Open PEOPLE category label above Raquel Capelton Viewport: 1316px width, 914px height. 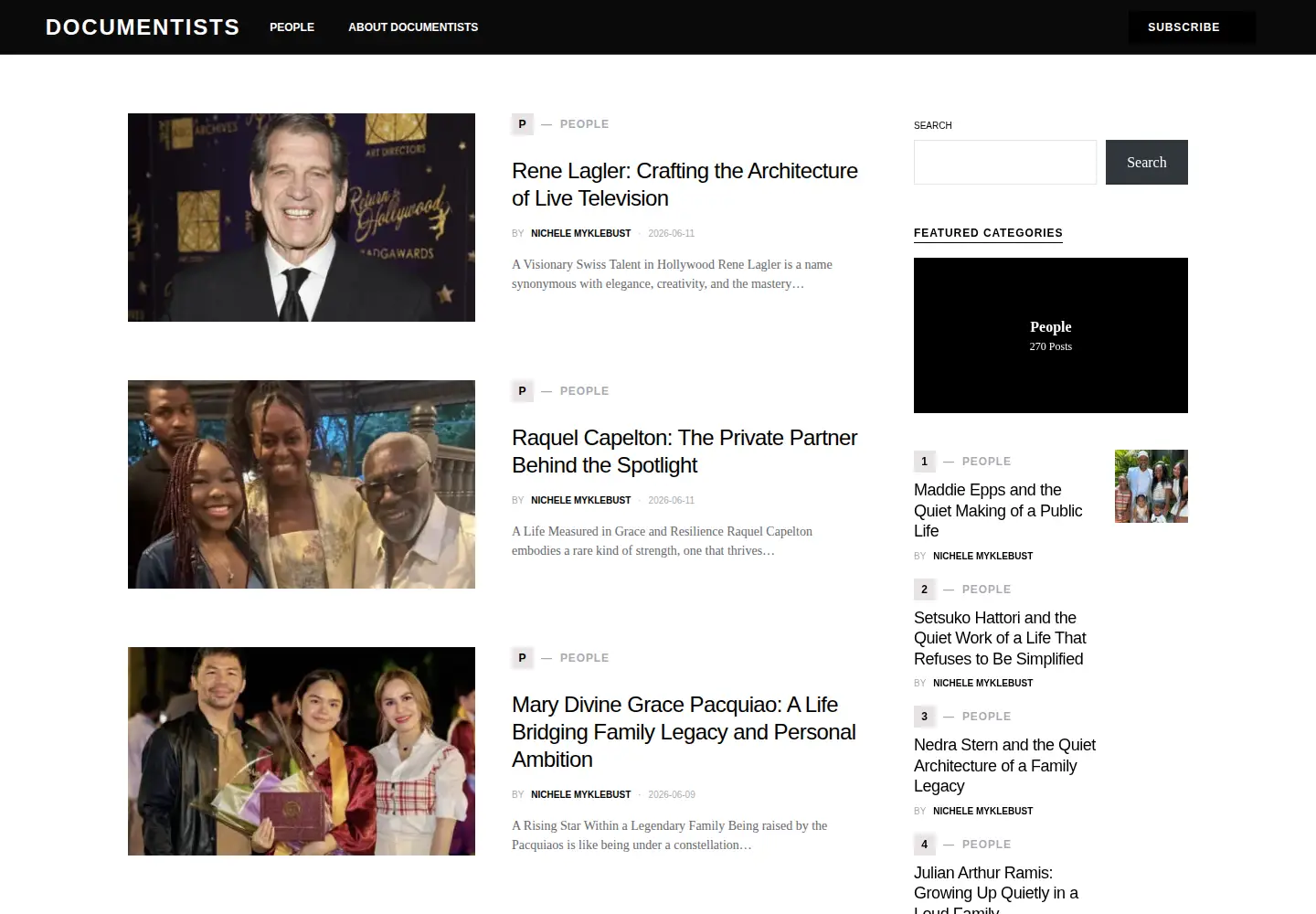coord(584,391)
